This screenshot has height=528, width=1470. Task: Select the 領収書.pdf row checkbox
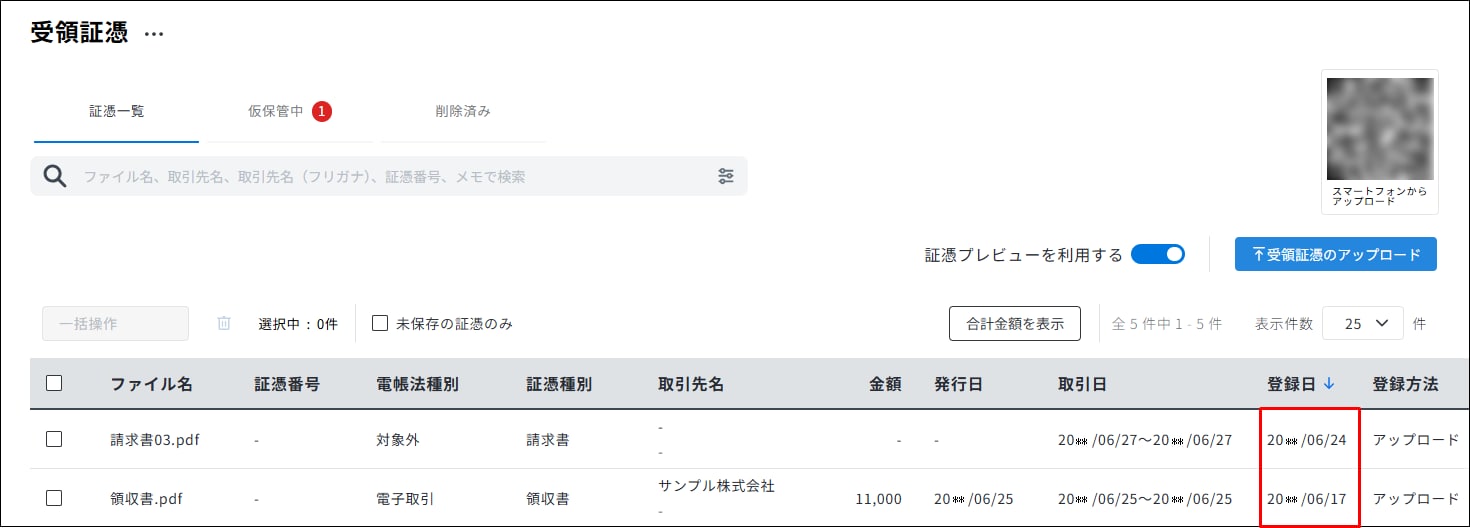(x=54, y=497)
